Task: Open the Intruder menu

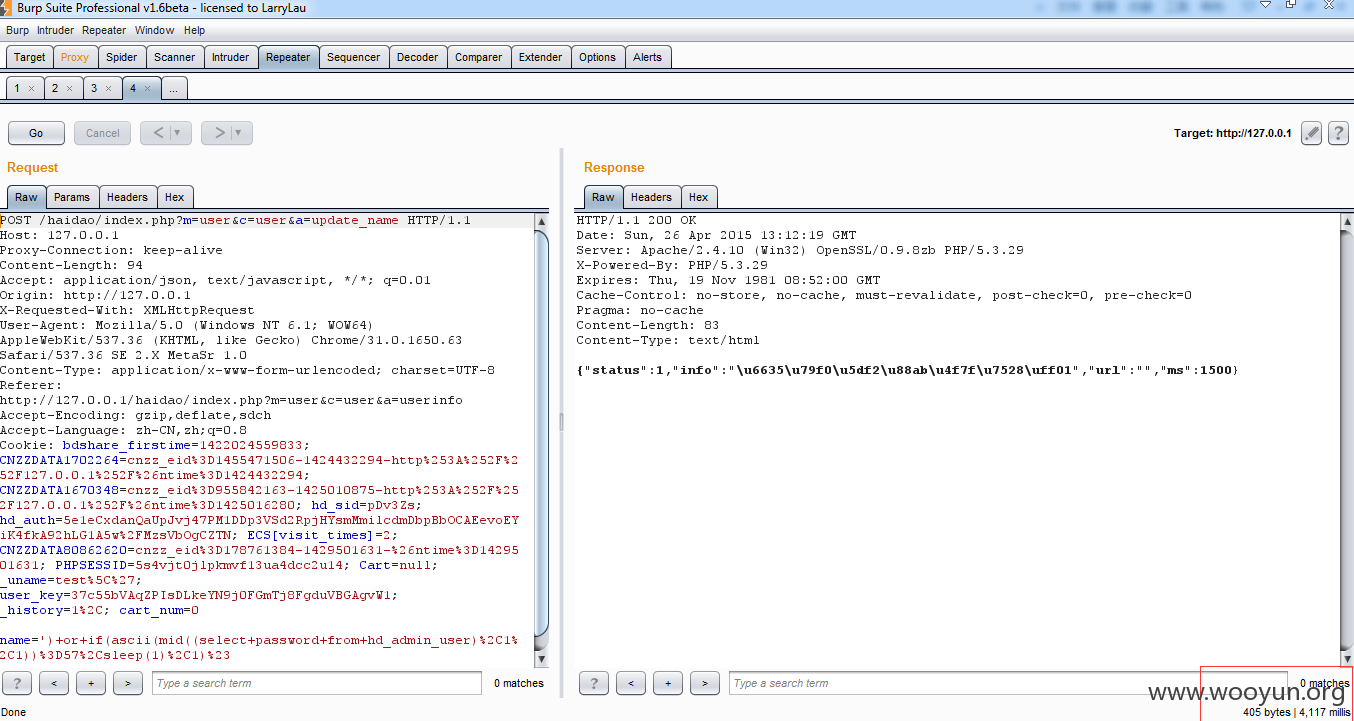Action: [x=56, y=30]
